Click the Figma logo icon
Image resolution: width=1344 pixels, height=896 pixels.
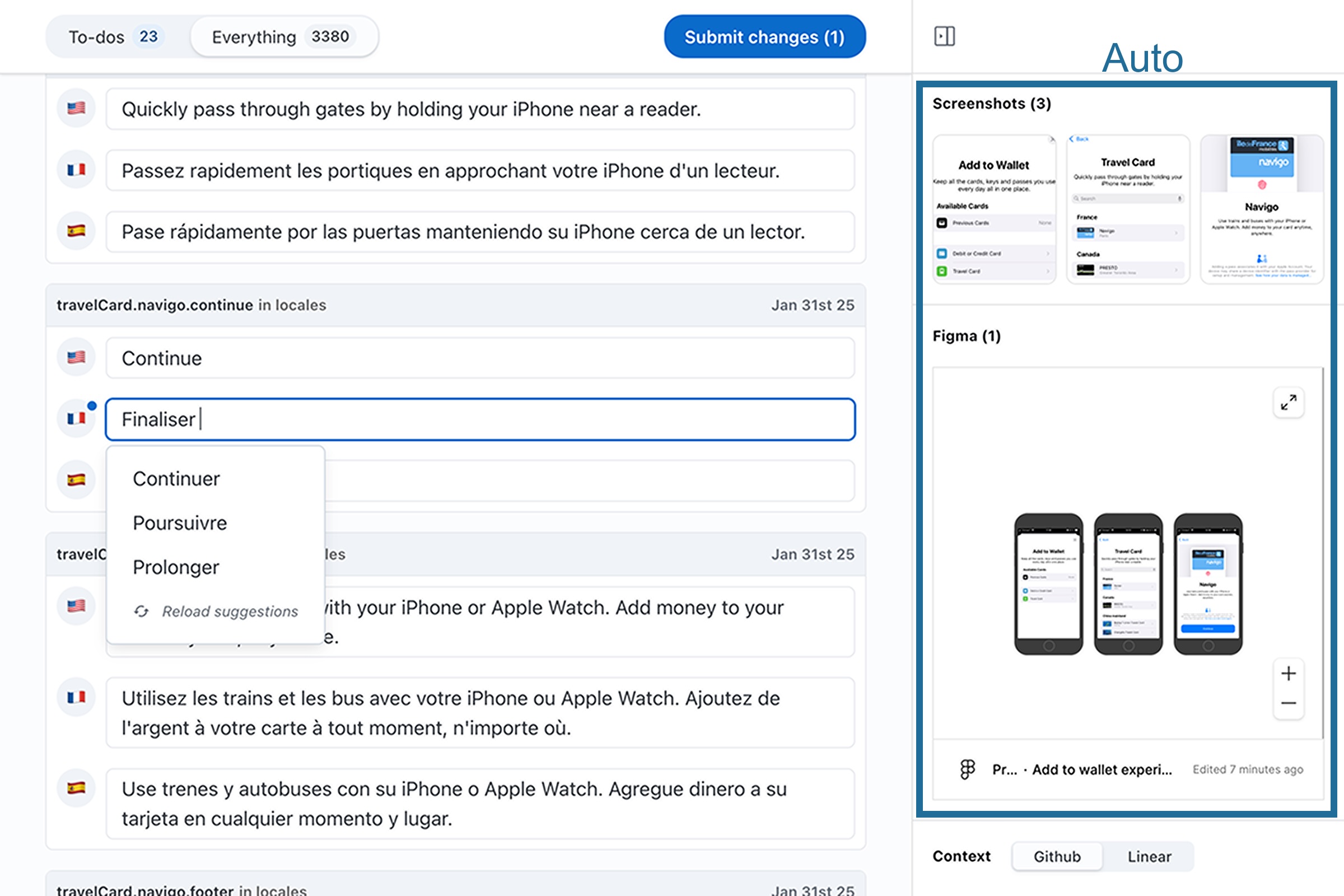[x=968, y=769]
